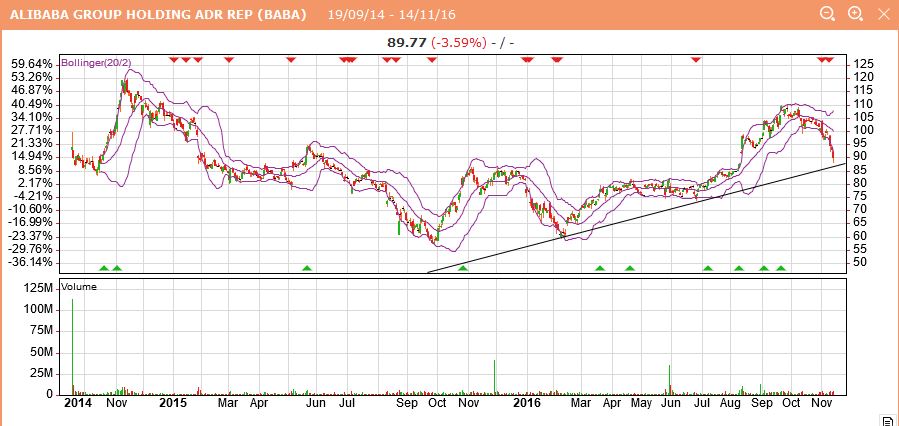Click the 2015 year label on time axis
This screenshot has width=899, height=426.
coord(173,403)
